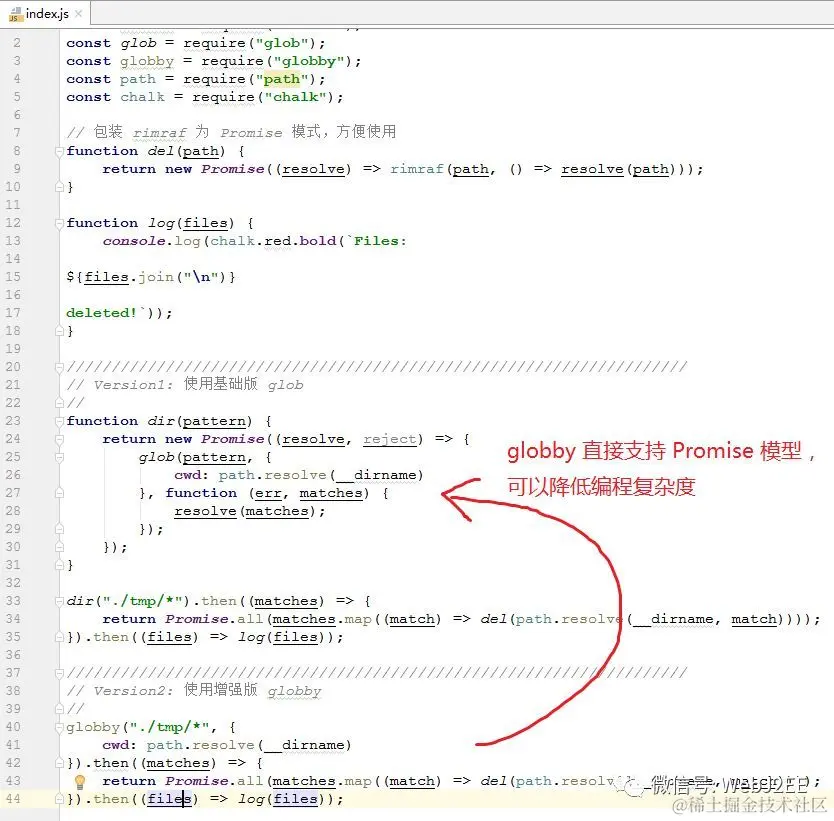
Task: Click console on line 13
Action: point(134,241)
